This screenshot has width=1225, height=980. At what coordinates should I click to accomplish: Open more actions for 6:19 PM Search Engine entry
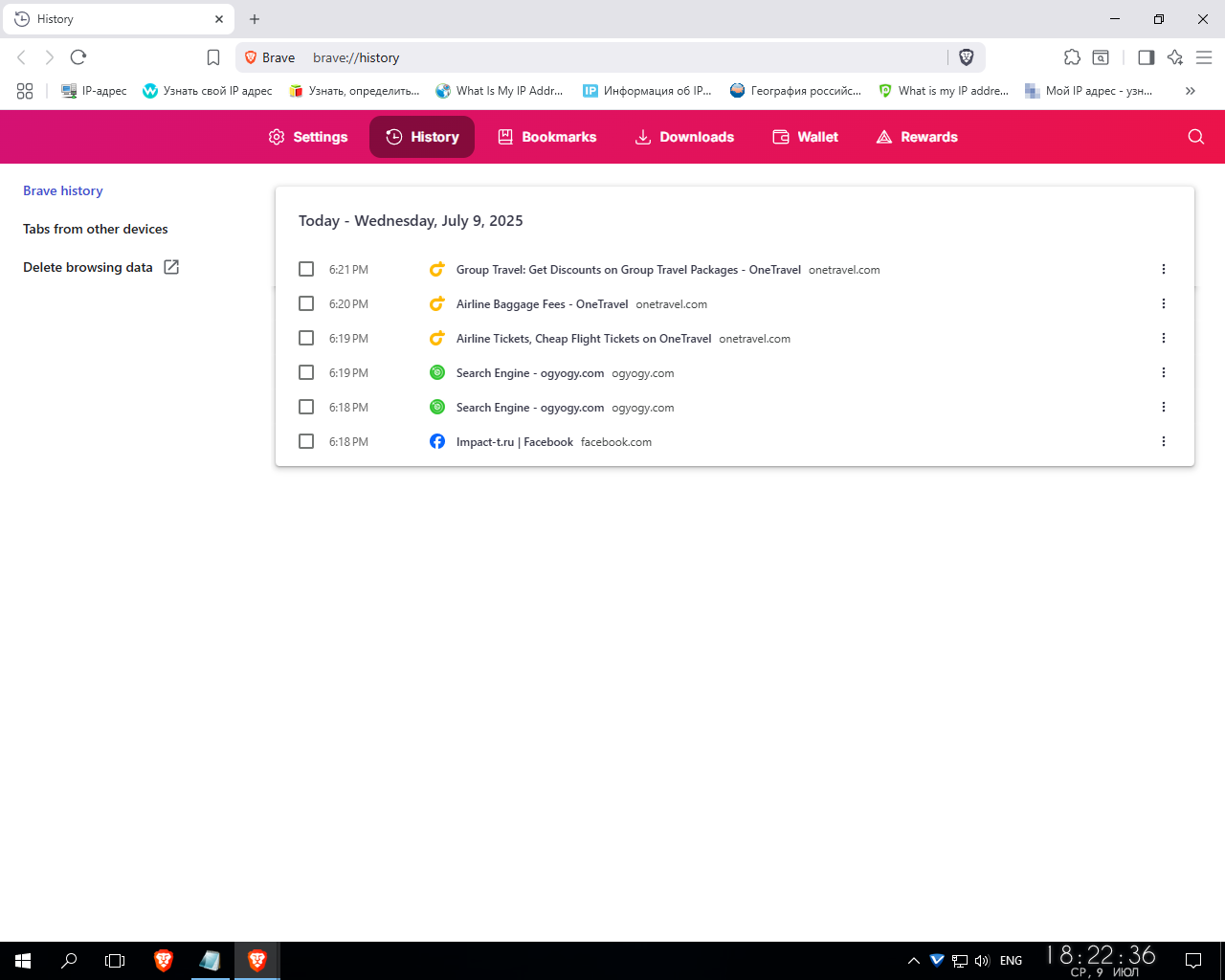pos(1164,372)
